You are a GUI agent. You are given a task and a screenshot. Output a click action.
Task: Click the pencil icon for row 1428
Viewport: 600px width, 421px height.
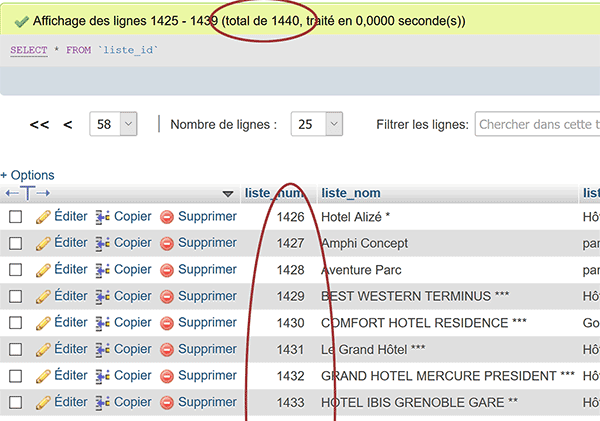pyautogui.click(x=43, y=270)
